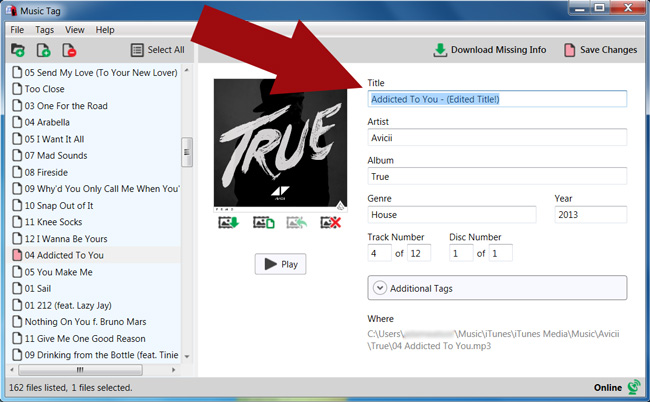Open the Help menu
Image resolution: width=650 pixels, height=402 pixels.
(105, 30)
